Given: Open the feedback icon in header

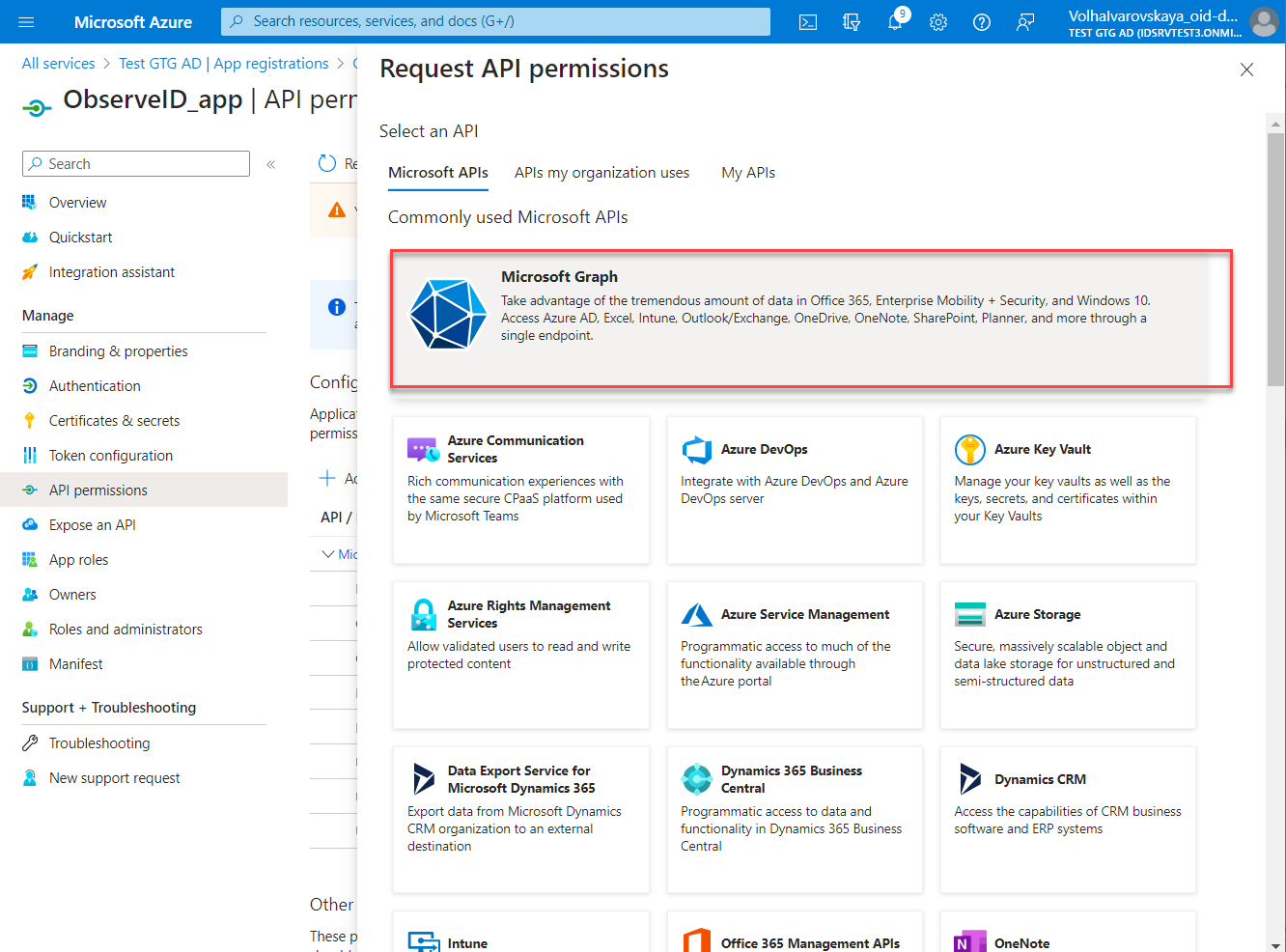Looking at the screenshot, I should pos(1025,22).
